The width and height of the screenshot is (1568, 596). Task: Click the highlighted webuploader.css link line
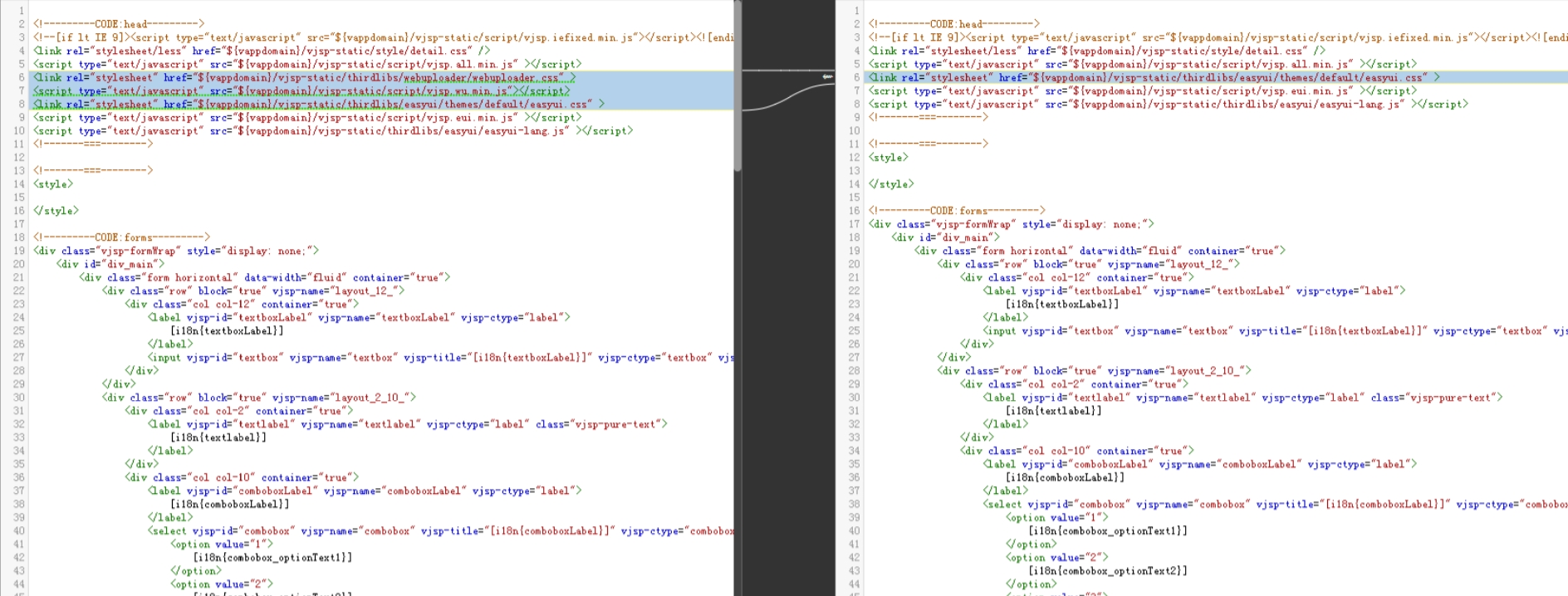pos(304,77)
